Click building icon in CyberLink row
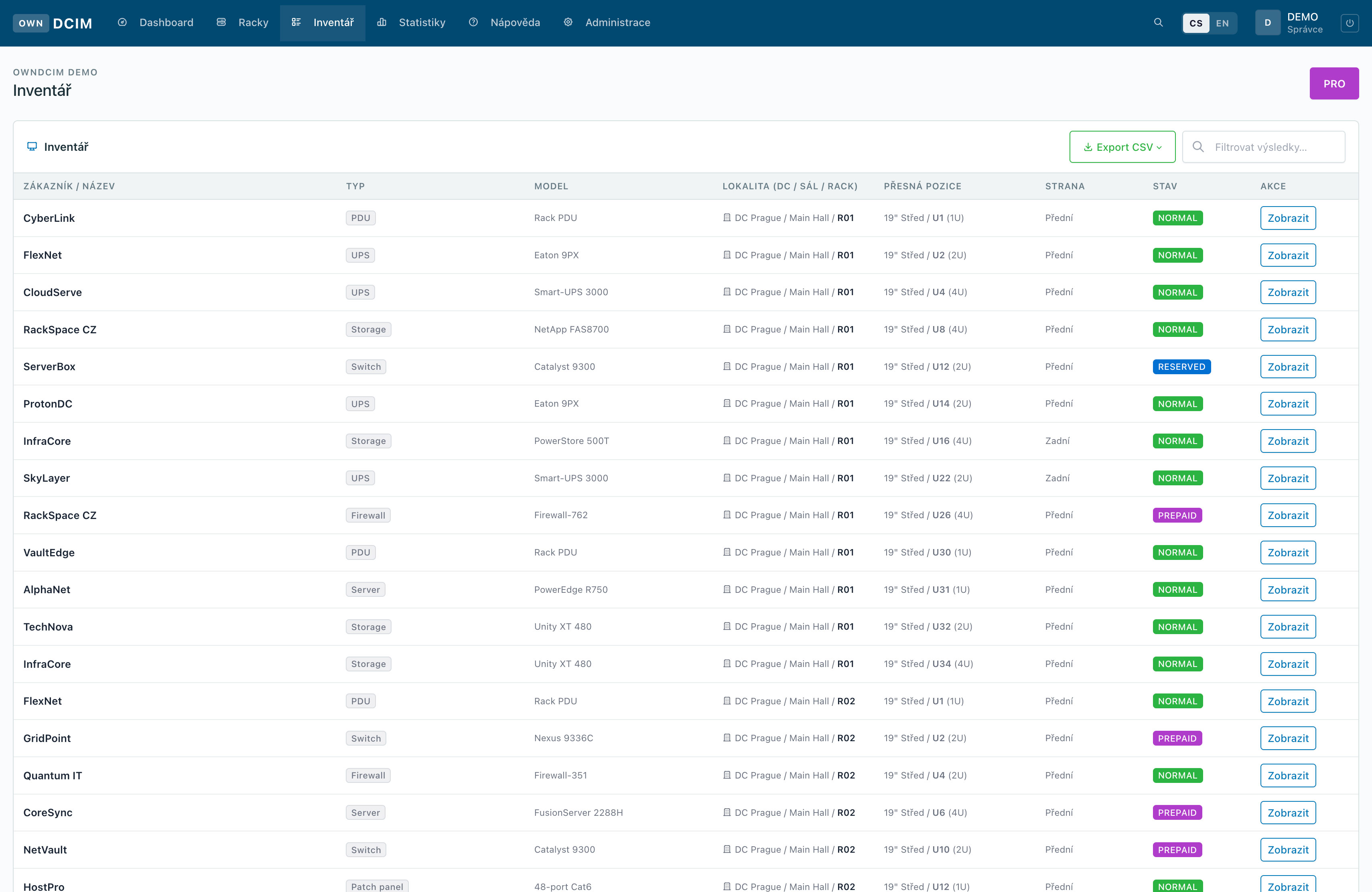Viewport: 1372px width, 892px height. tap(727, 218)
